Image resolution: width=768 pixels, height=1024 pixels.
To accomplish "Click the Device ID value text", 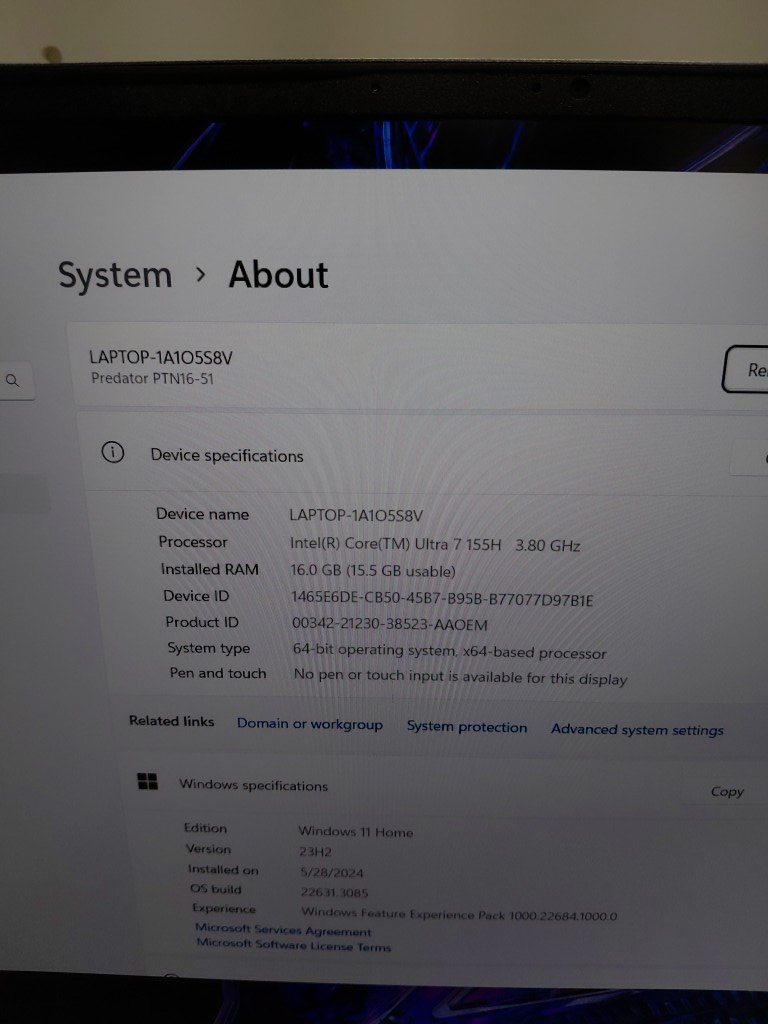I will 442,599.
